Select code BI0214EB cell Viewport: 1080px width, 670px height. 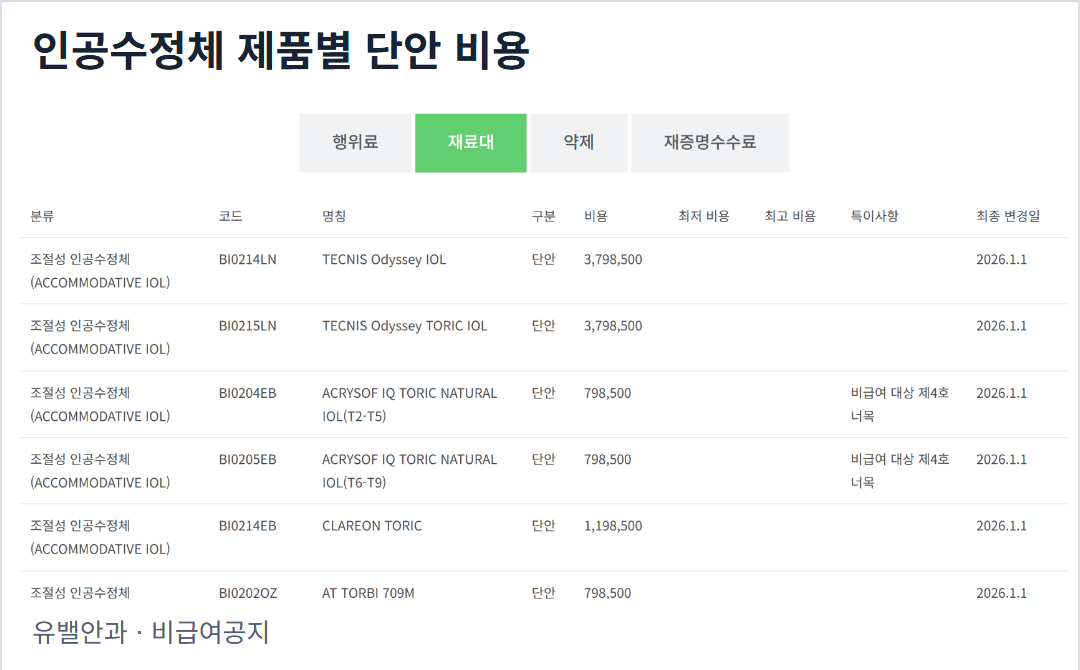click(x=247, y=526)
